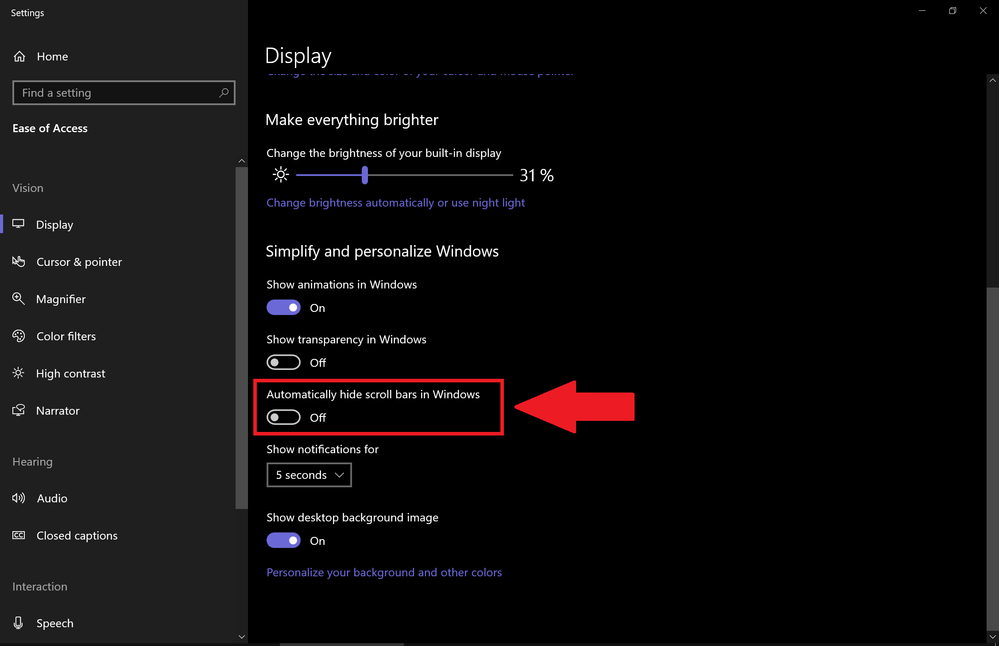Click the brightness slider handle
This screenshot has width=999, height=646.
coord(364,175)
